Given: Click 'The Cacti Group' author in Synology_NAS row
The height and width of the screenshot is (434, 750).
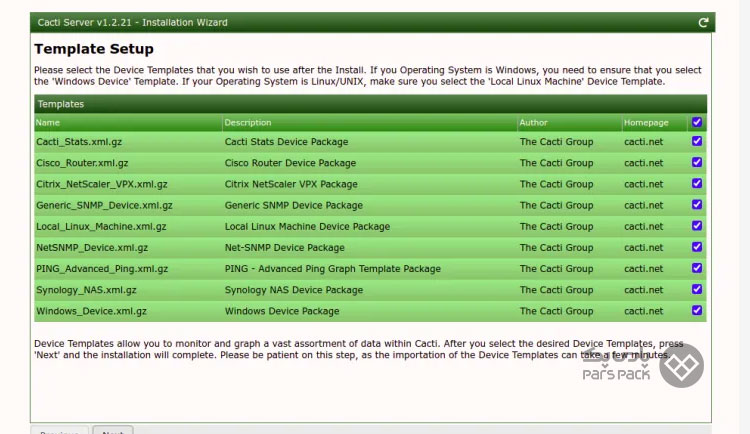Looking at the screenshot, I should point(556,290).
